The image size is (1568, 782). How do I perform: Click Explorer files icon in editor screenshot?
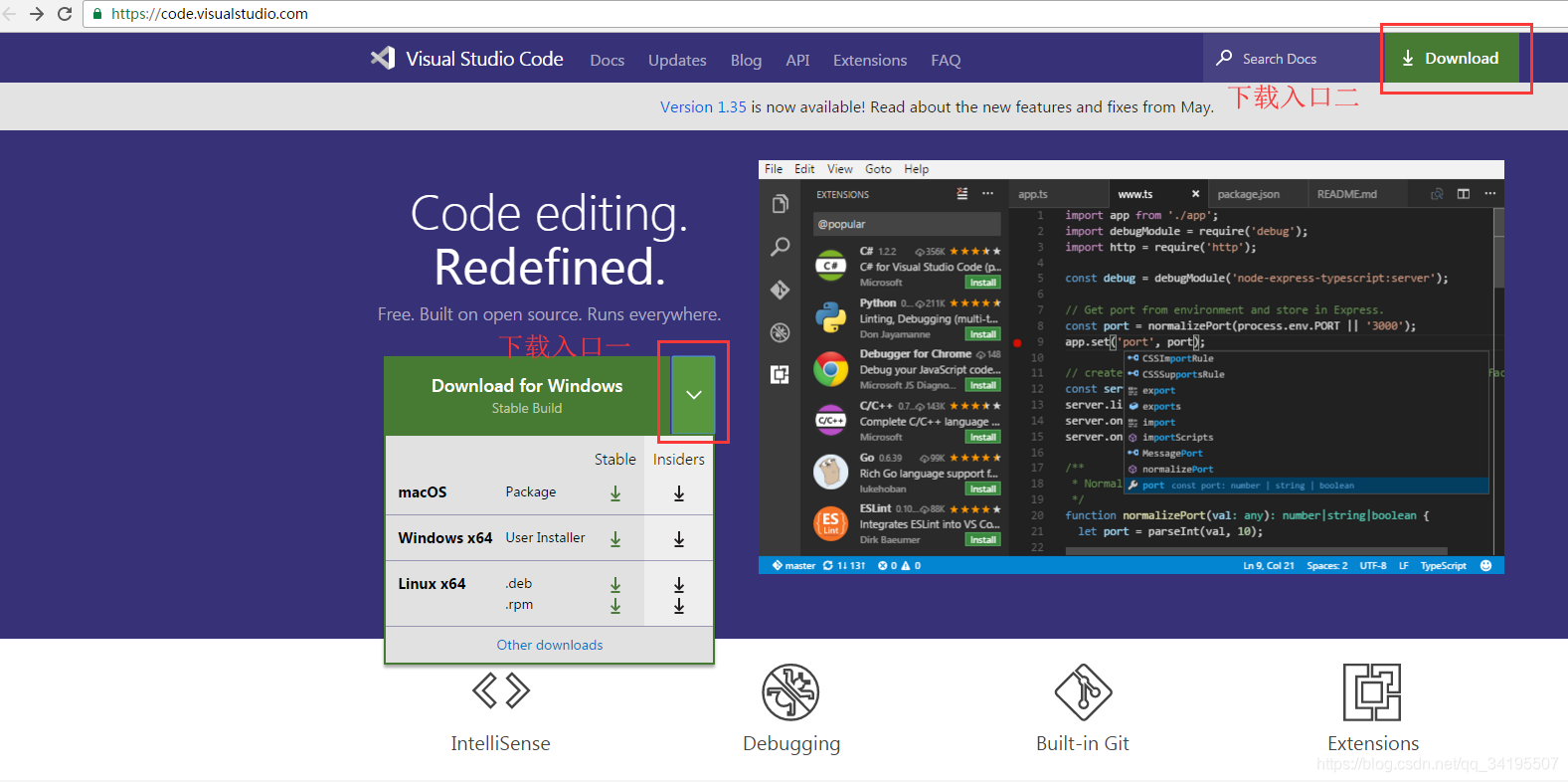(781, 204)
